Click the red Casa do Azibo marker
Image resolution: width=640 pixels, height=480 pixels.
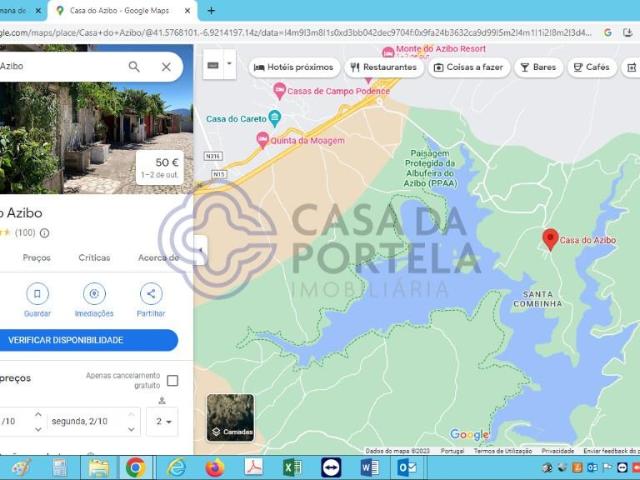(550, 238)
